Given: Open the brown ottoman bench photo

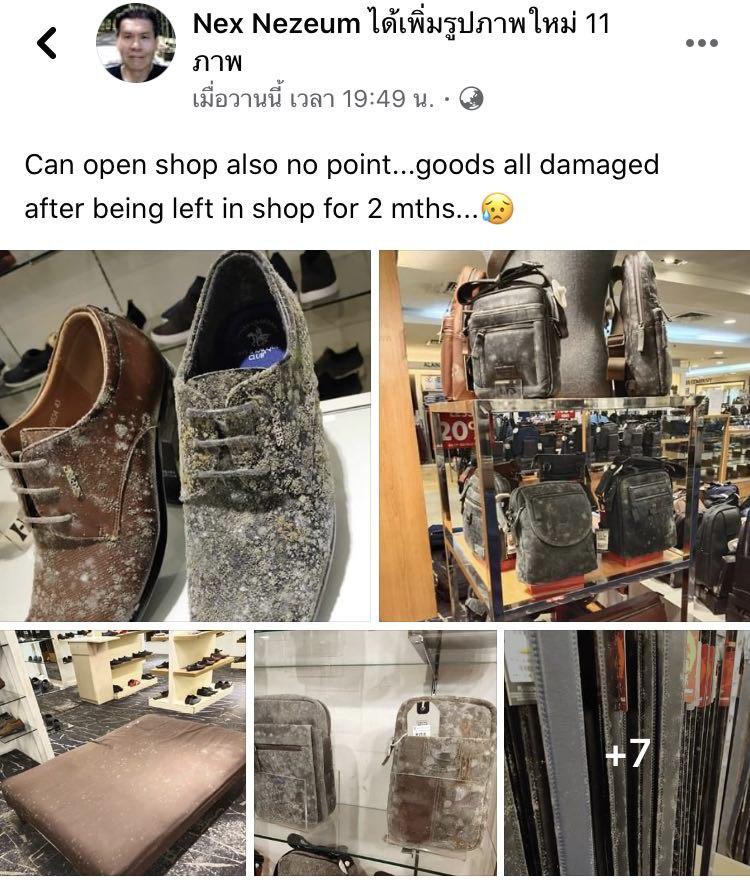Looking at the screenshot, I should point(123,753).
